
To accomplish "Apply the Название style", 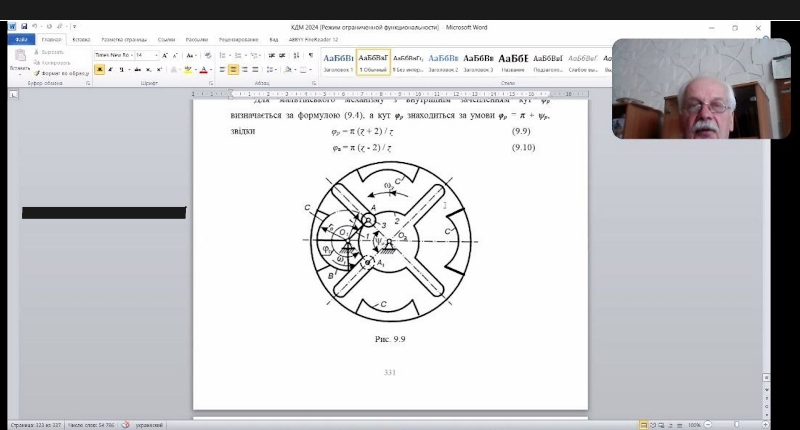I will 513,62.
